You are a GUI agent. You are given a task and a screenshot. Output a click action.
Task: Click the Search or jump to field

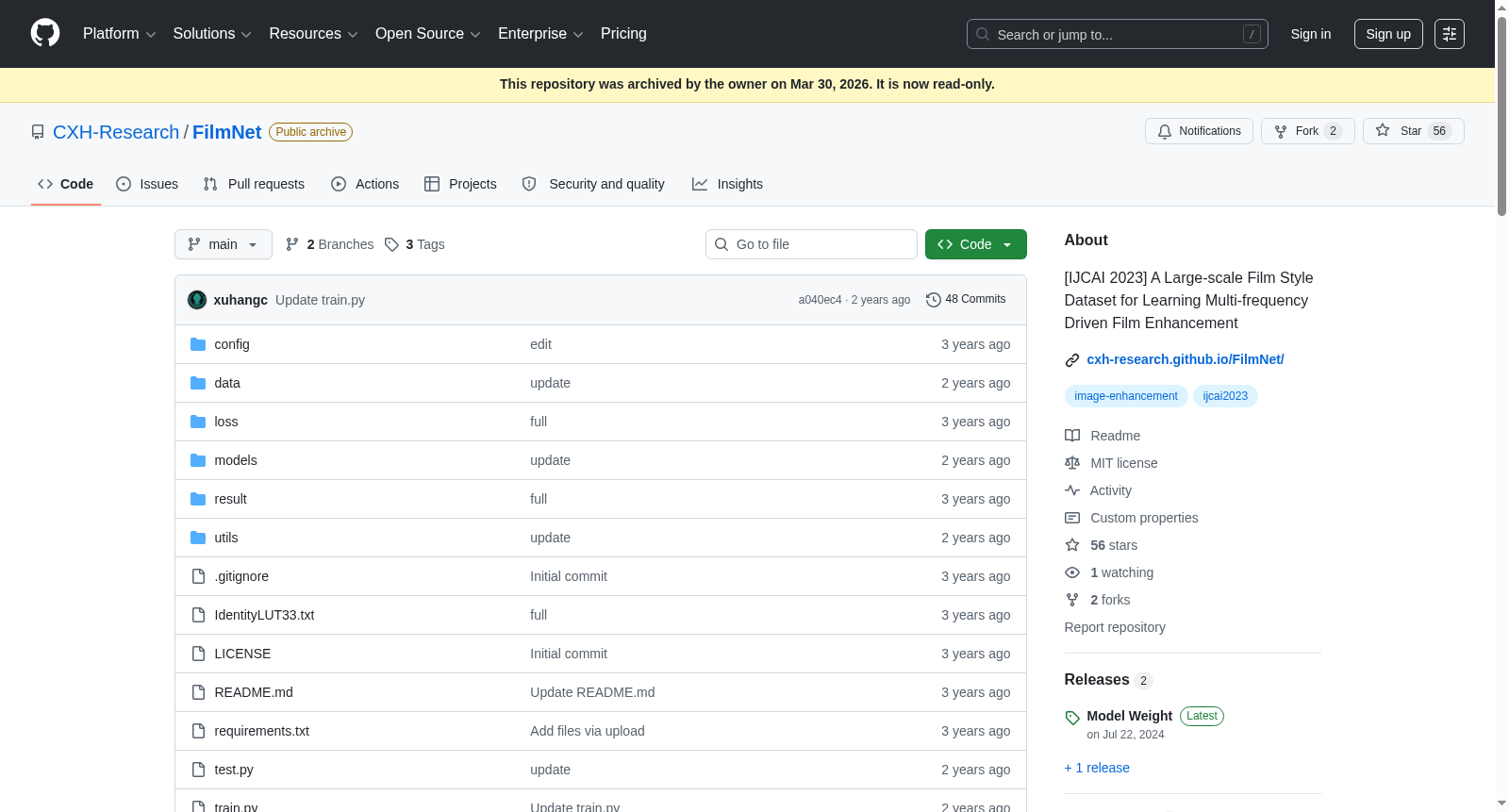1118,34
